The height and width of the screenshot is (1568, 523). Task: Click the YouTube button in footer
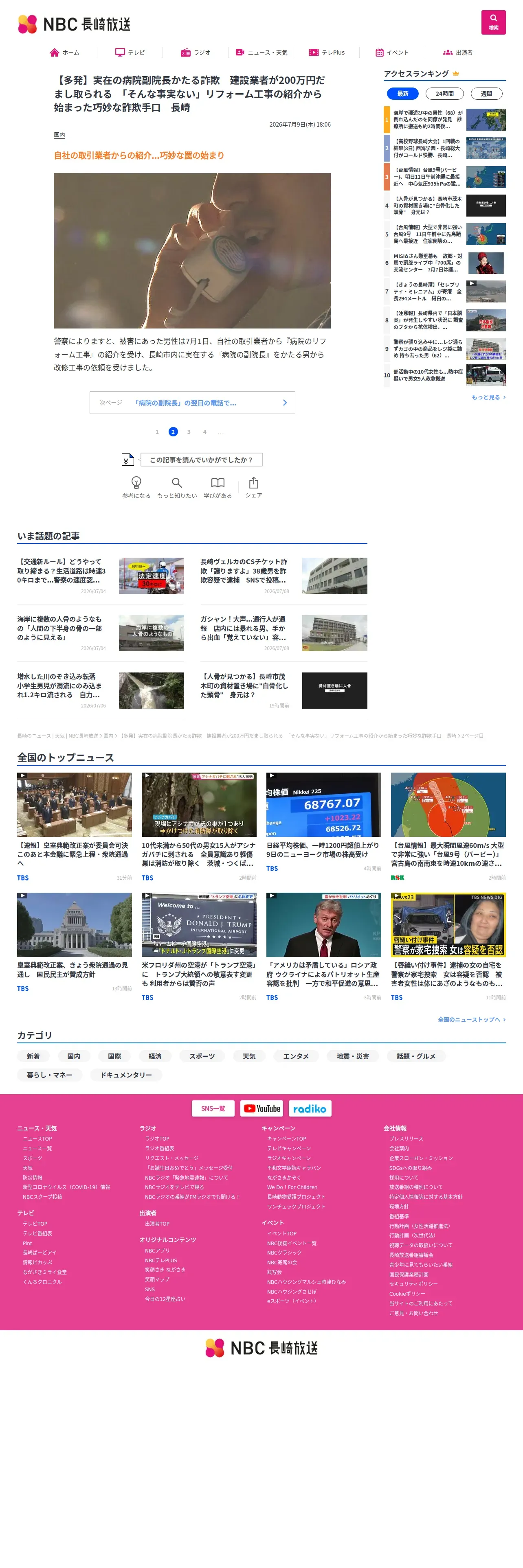[x=262, y=1108]
